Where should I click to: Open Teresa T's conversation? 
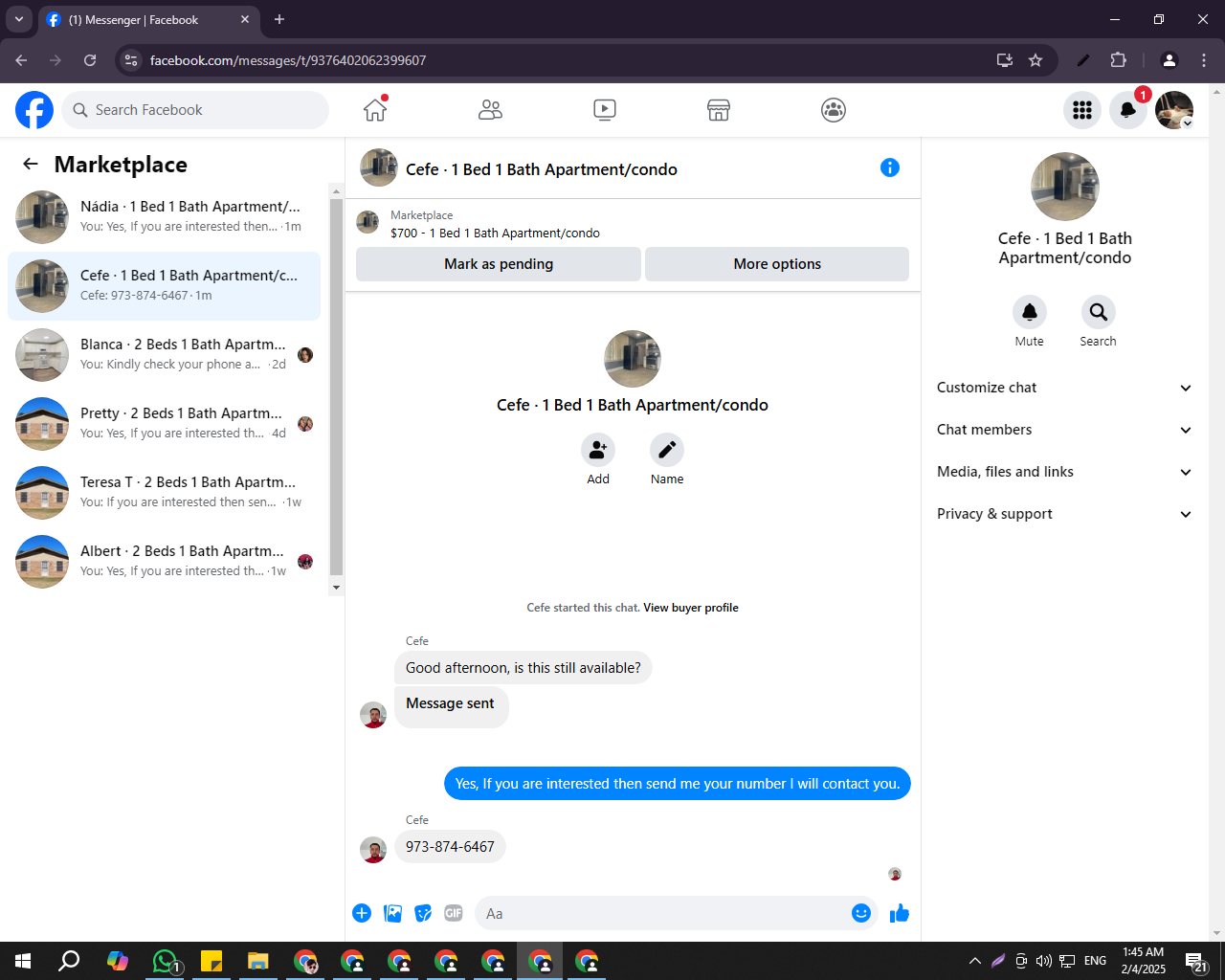(165, 493)
